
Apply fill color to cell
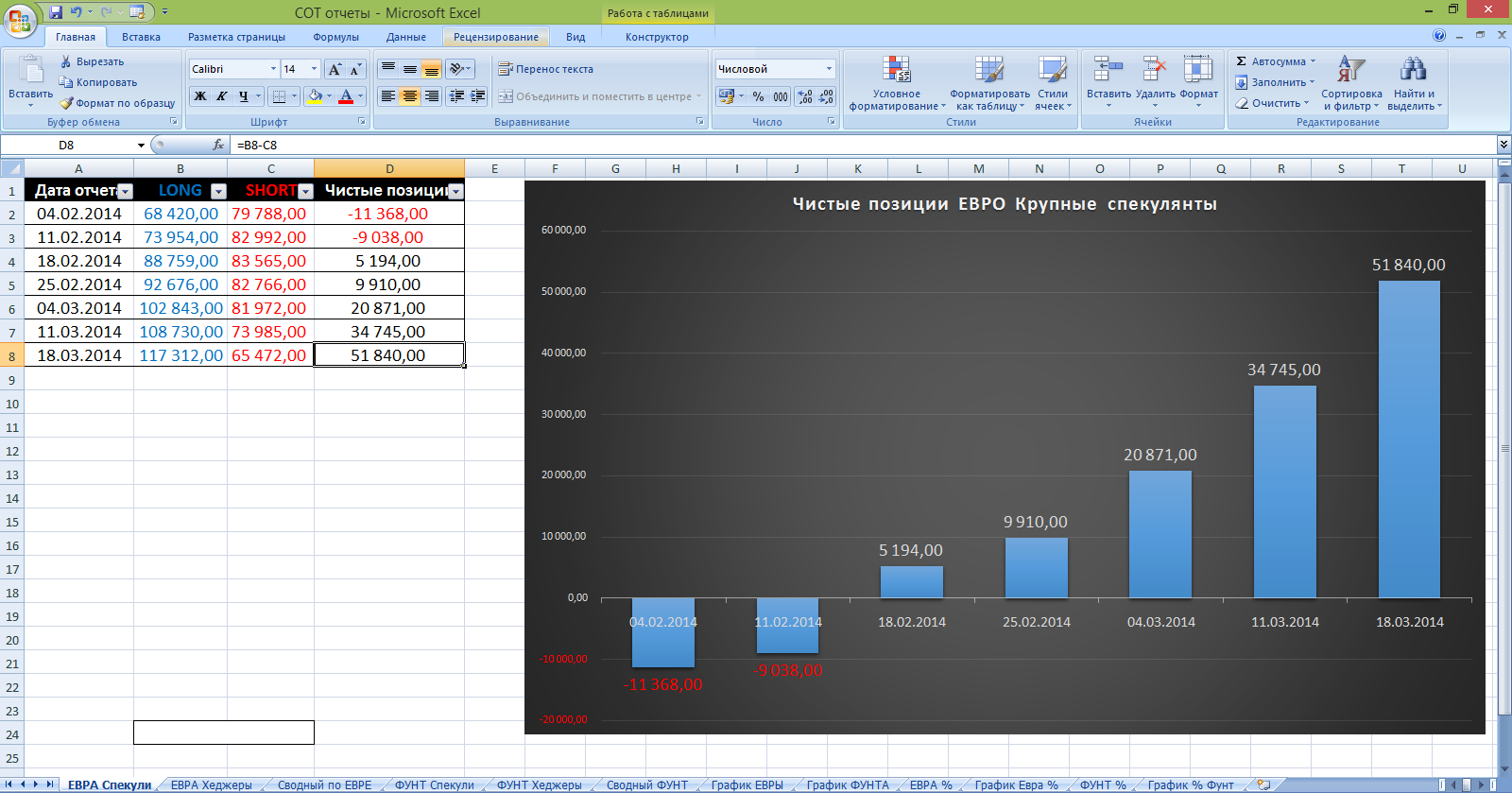click(315, 96)
